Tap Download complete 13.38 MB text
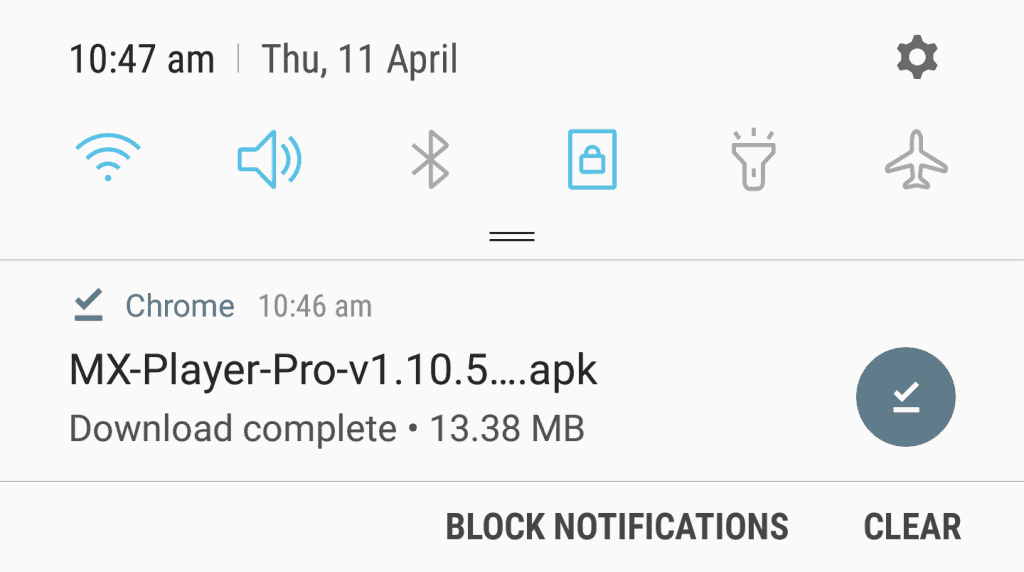The image size is (1024, 572). click(x=327, y=429)
